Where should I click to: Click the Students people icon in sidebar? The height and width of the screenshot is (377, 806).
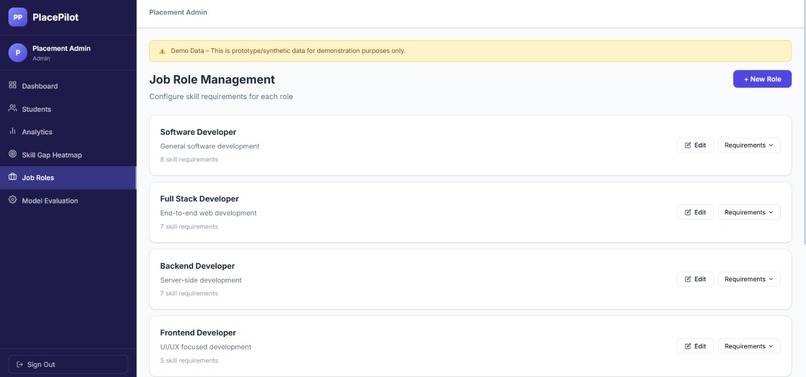click(13, 109)
